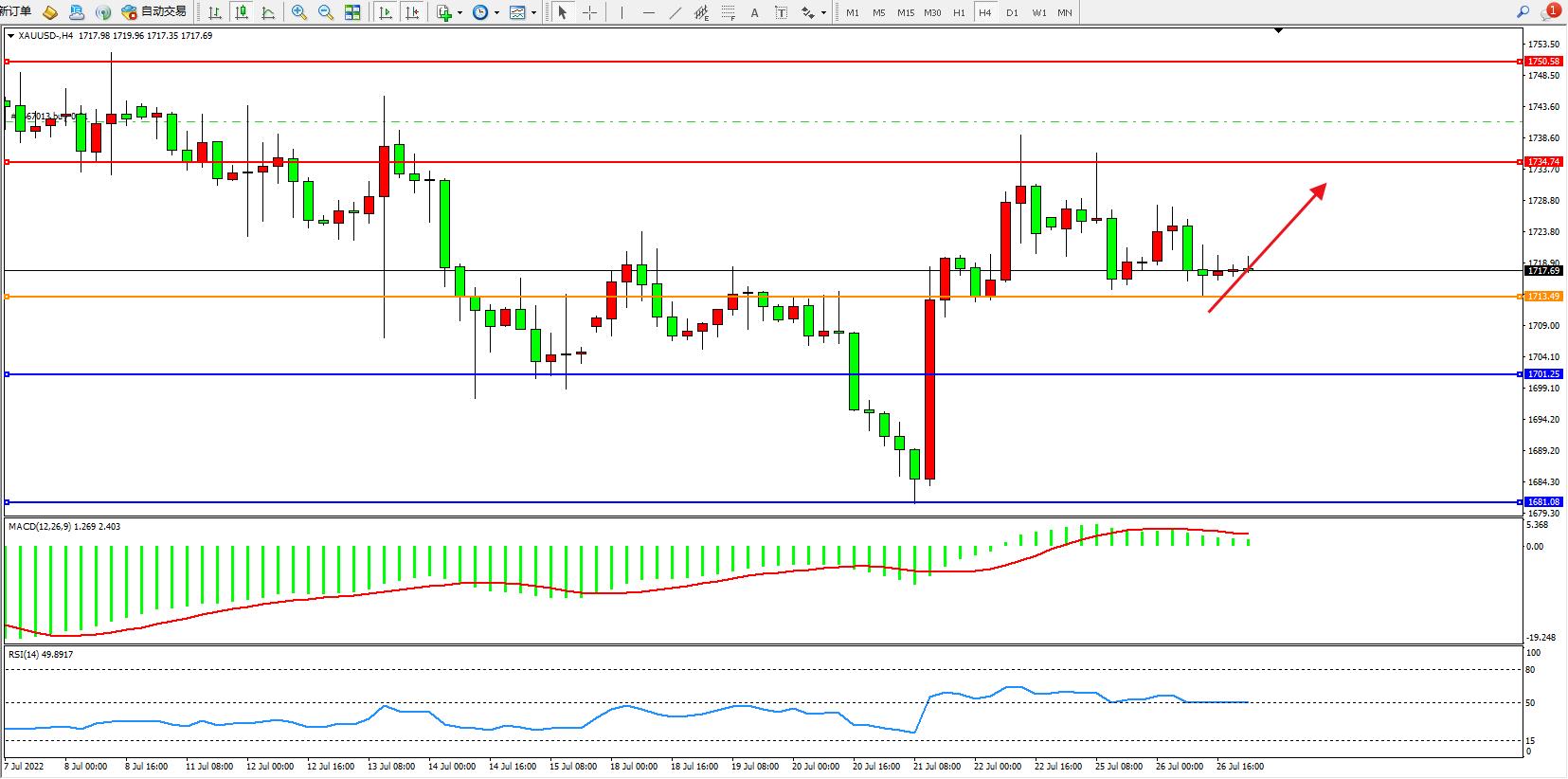Toggle the chart Auto Scroll button
Image resolution: width=1568 pixels, height=779 pixels.
386,12
